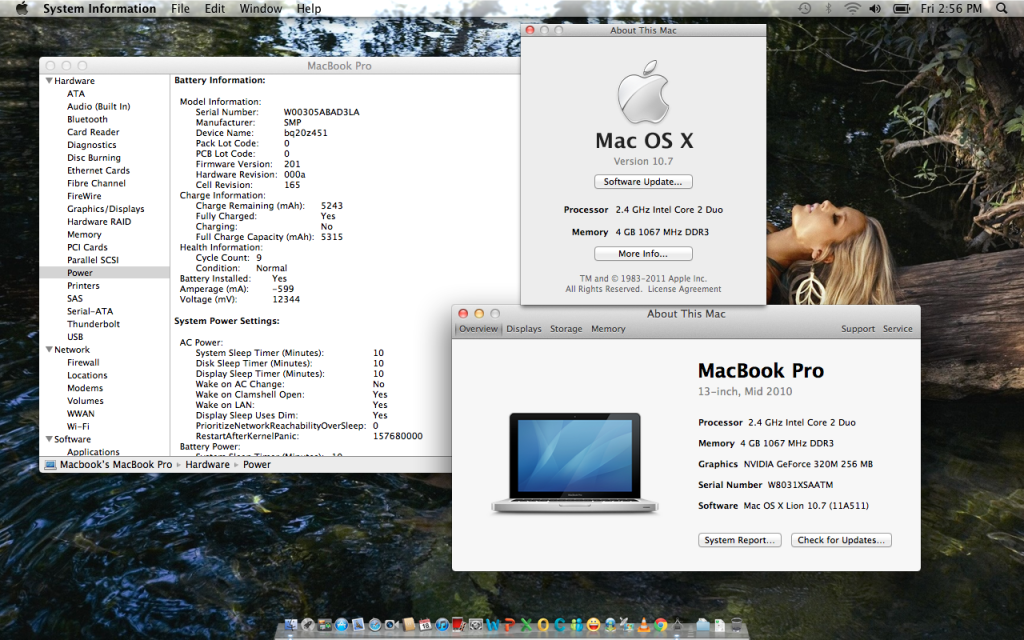1024x640 pixels.
Task: Open Finder from the Dock
Action: coord(291,625)
